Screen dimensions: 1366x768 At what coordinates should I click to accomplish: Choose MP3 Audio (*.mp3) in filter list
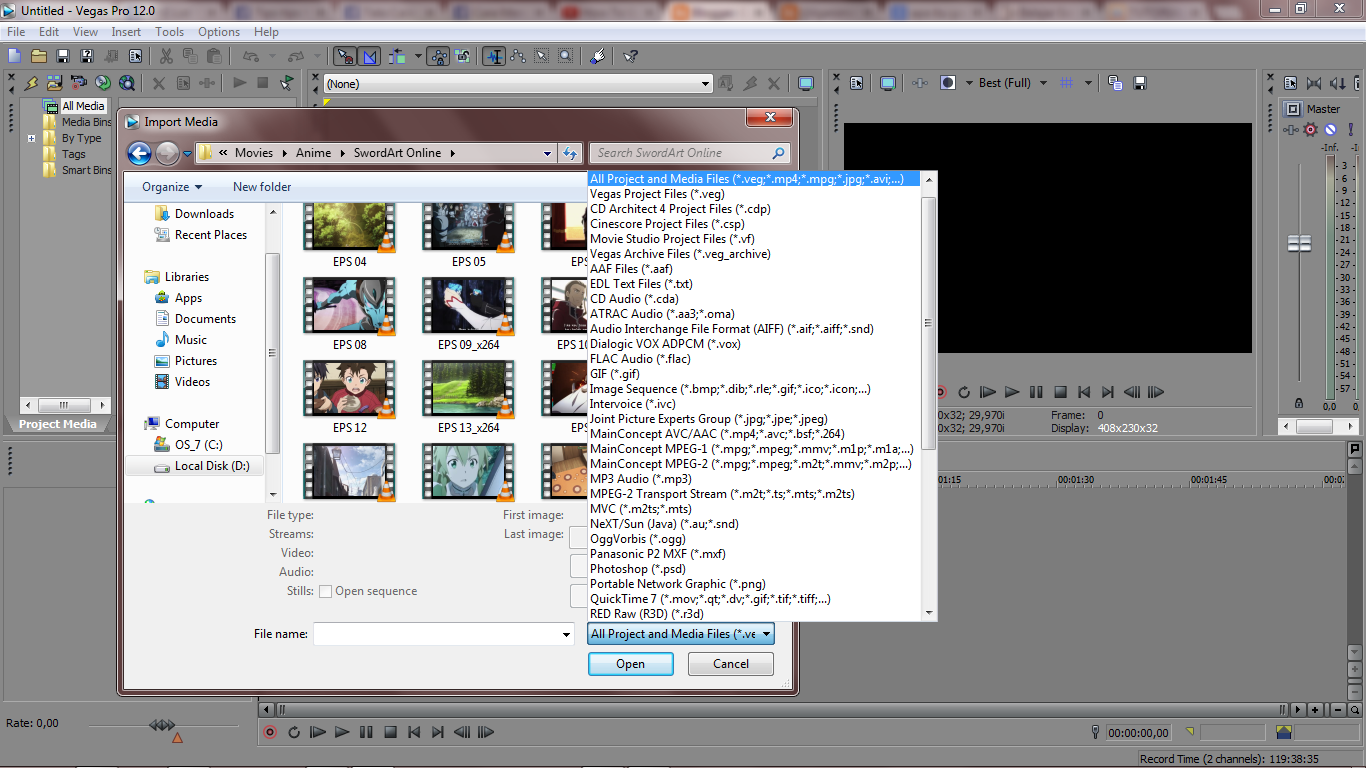click(640, 479)
